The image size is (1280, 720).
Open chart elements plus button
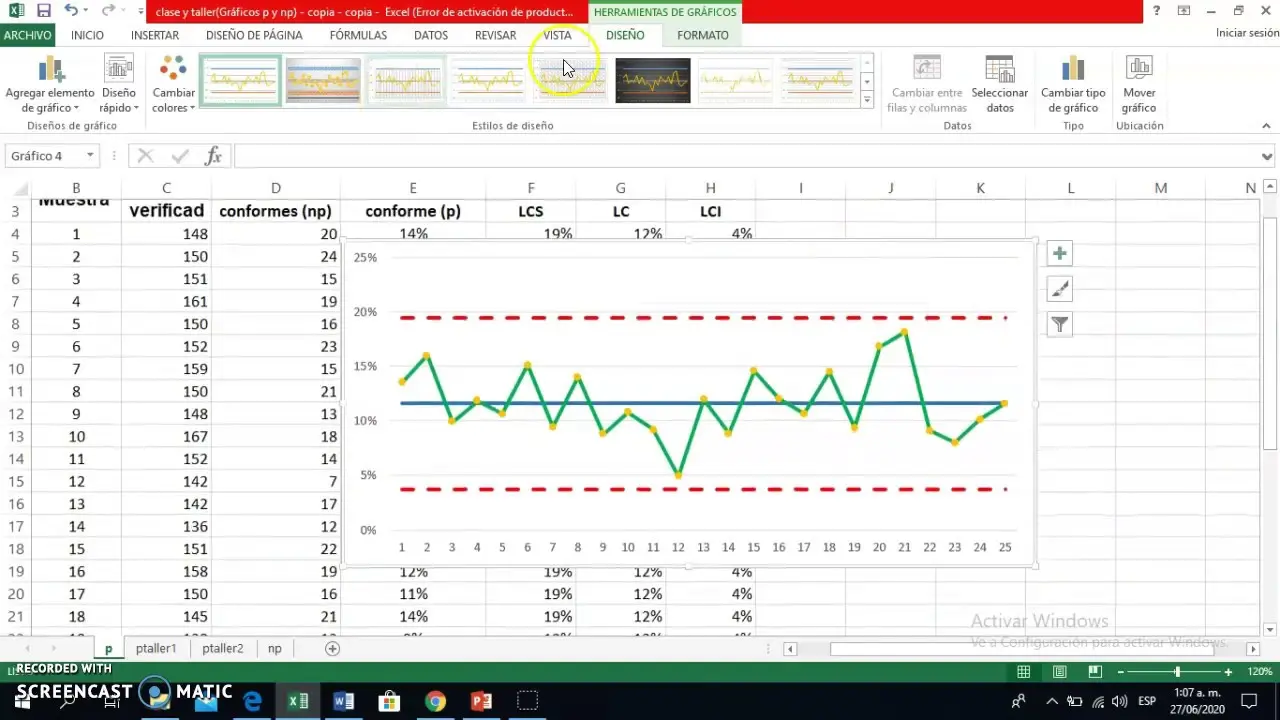[1059, 254]
